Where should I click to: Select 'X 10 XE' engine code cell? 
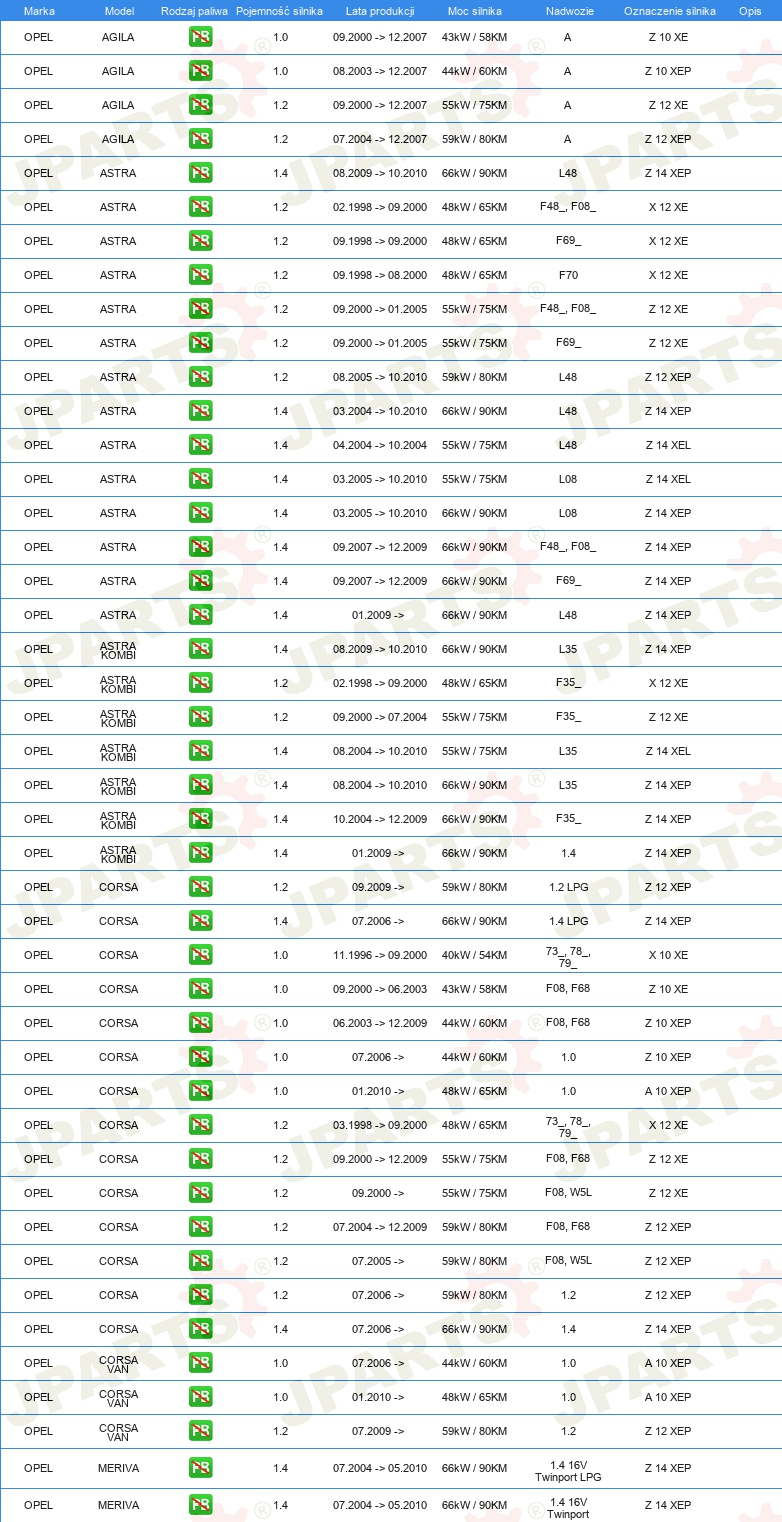coord(668,955)
